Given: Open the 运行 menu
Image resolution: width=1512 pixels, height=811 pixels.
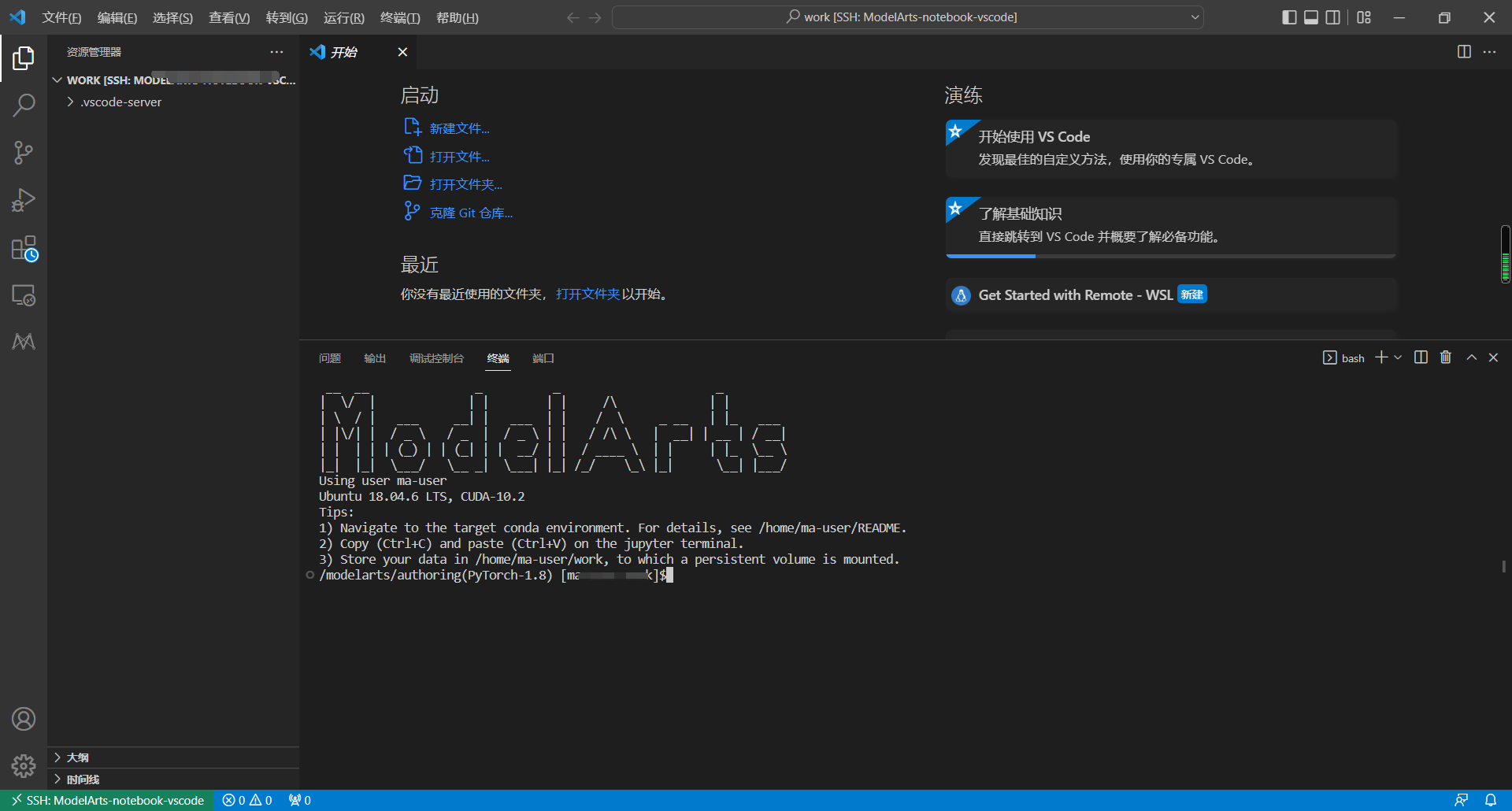Looking at the screenshot, I should [344, 17].
